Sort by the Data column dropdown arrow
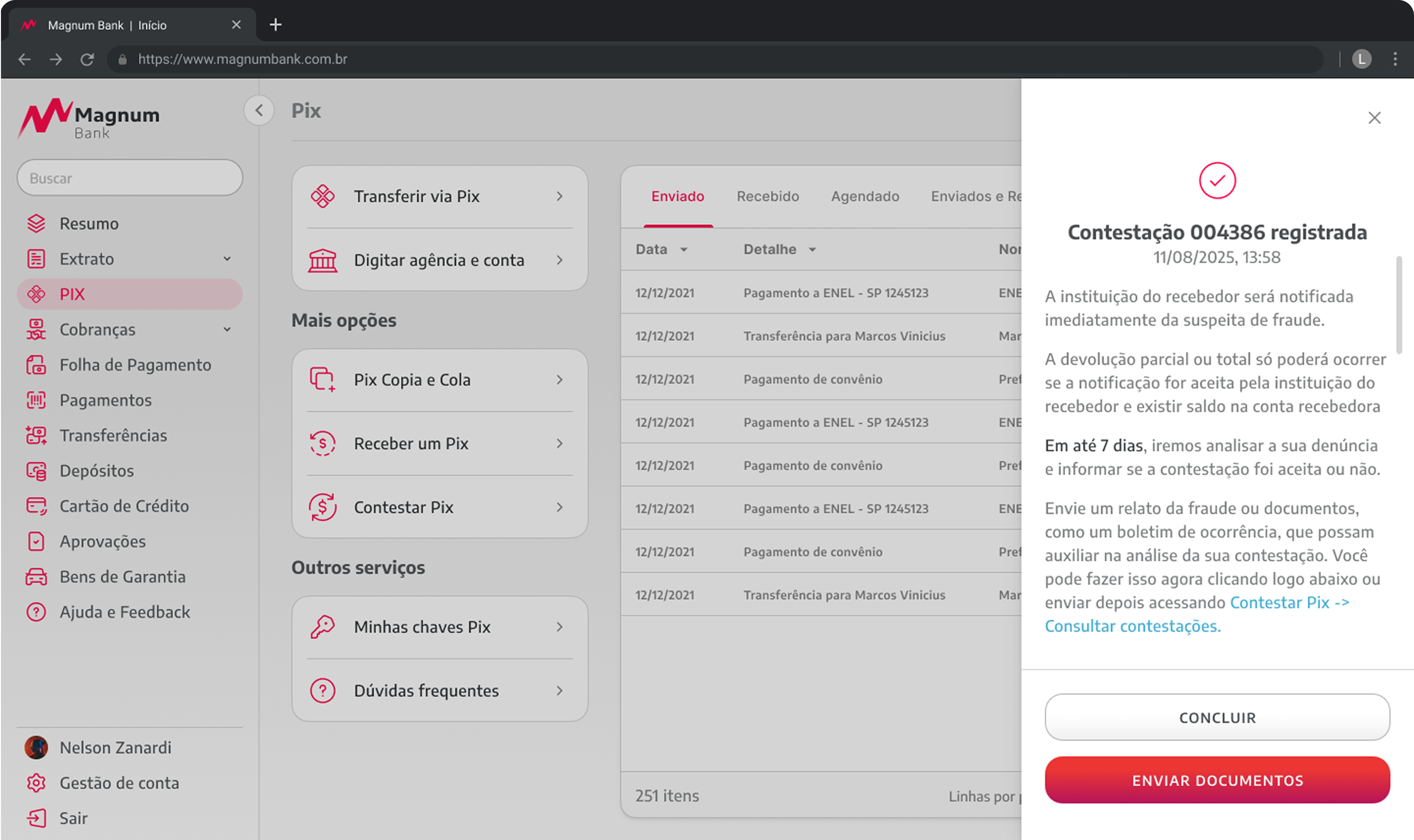This screenshot has height=840, width=1414. tap(684, 250)
